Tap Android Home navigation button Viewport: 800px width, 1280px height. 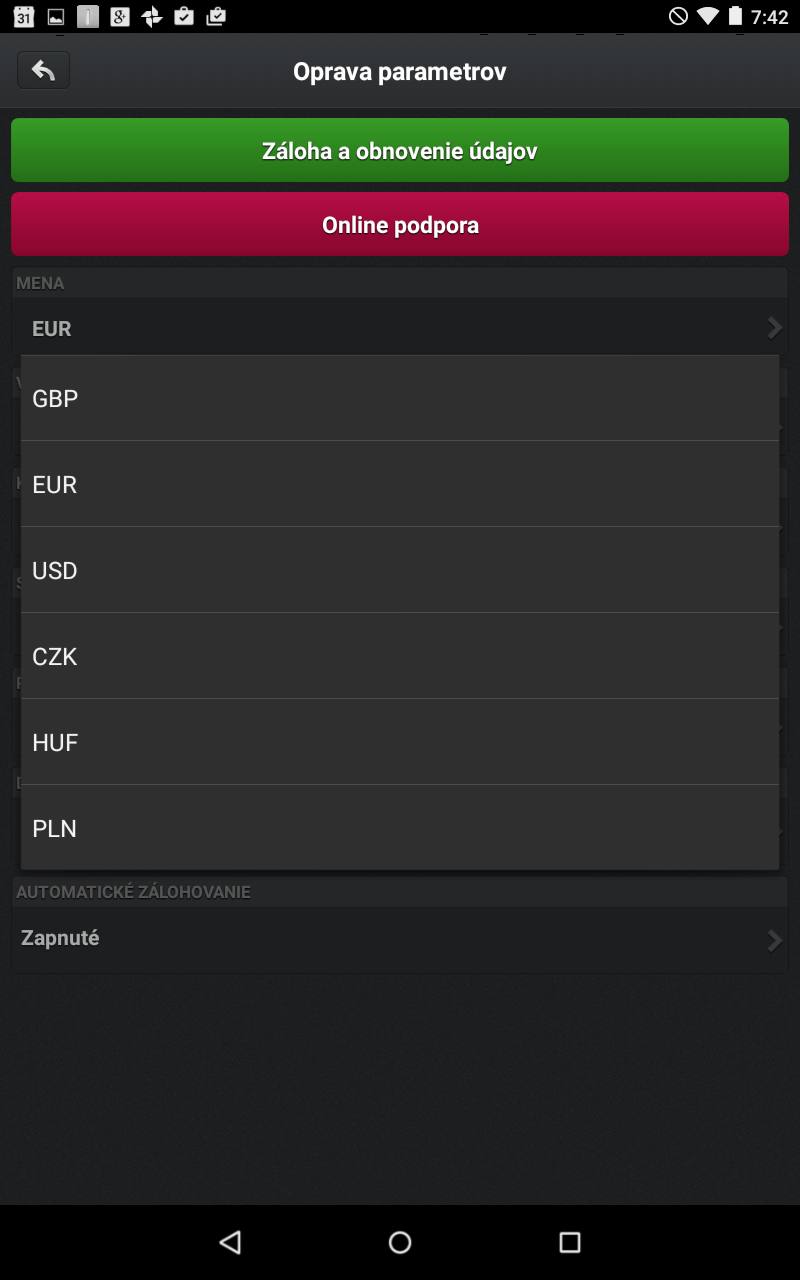[400, 1242]
